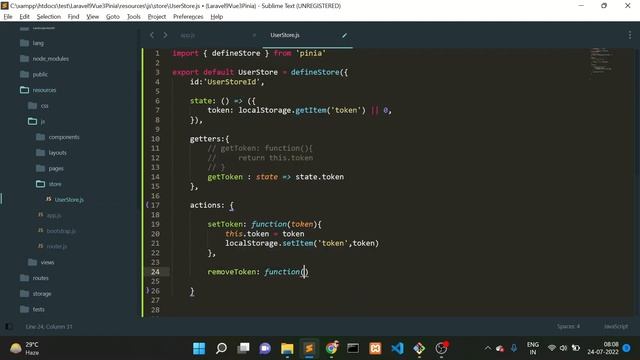640x360 pixels.
Task: Place cursor on removeToken in line 24
Action: tap(231, 272)
